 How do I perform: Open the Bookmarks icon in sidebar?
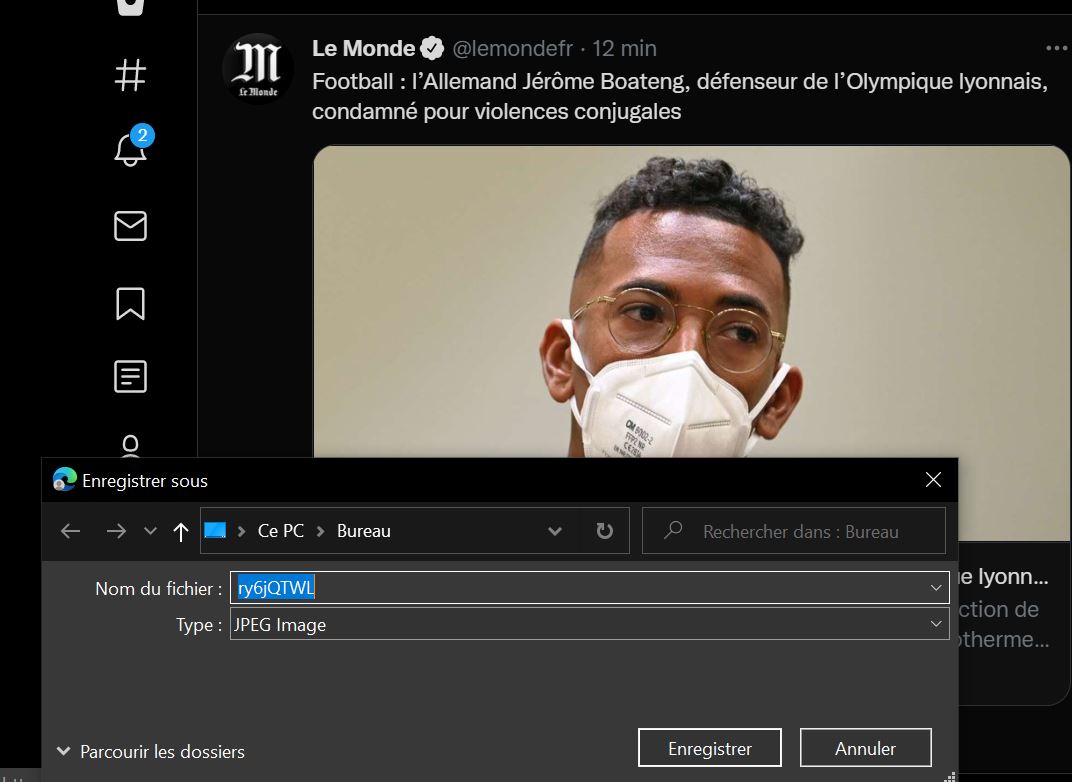(x=130, y=303)
